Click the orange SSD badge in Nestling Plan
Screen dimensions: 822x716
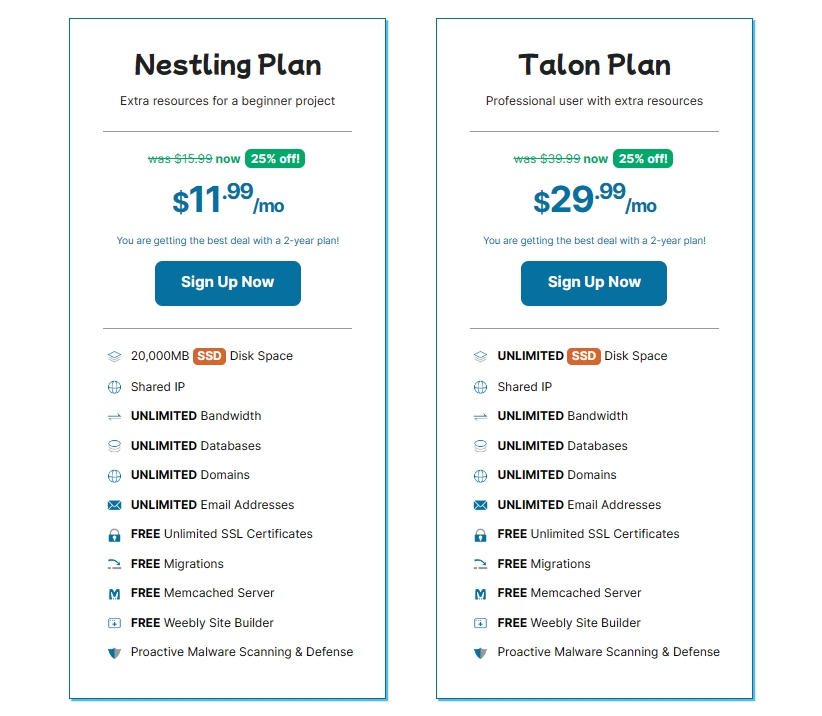[x=209, y=356]
